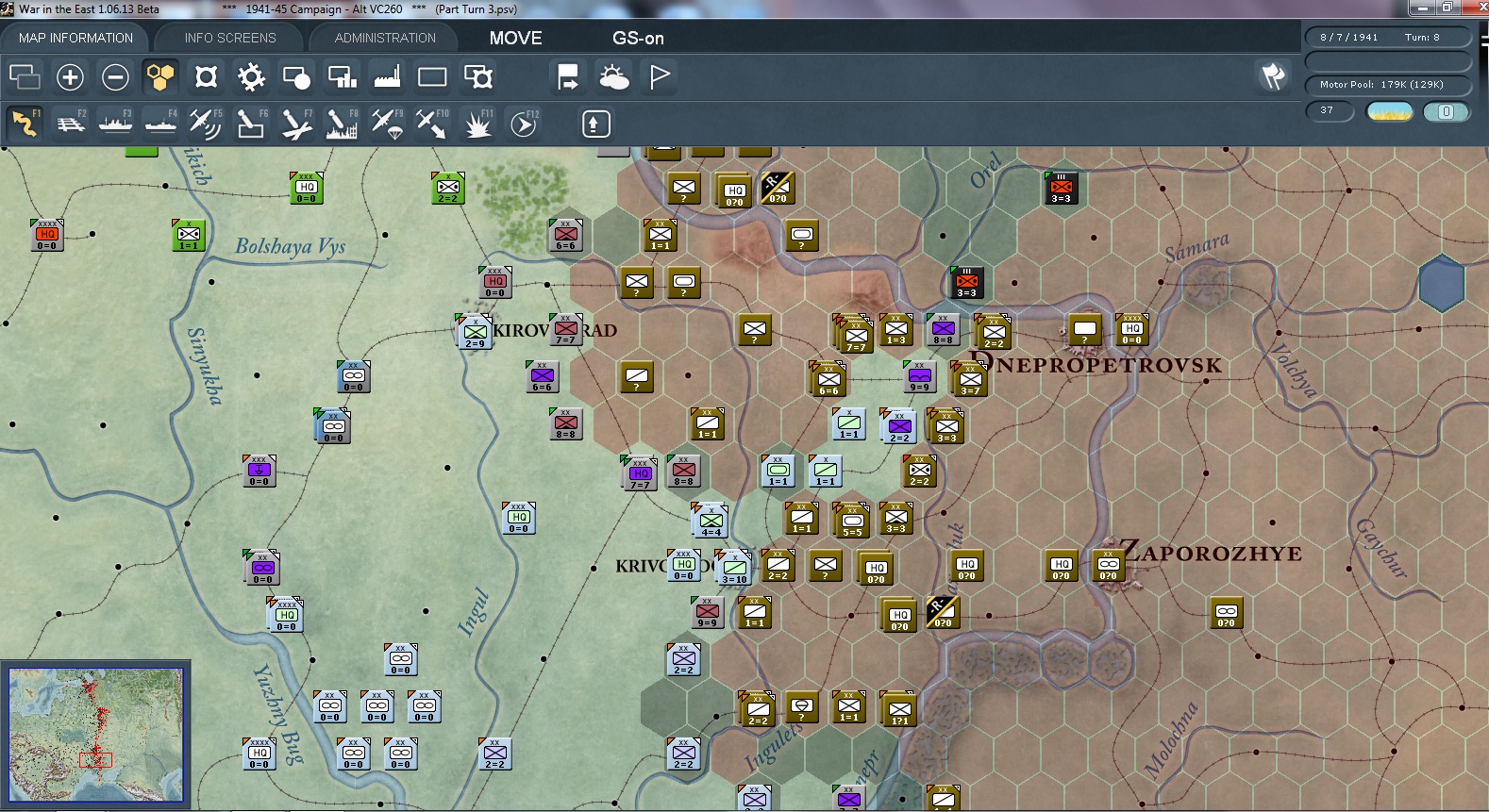Select the olive 1?1 unit counter
This screenshot has height=812, width=1489.
pos(898,709)
